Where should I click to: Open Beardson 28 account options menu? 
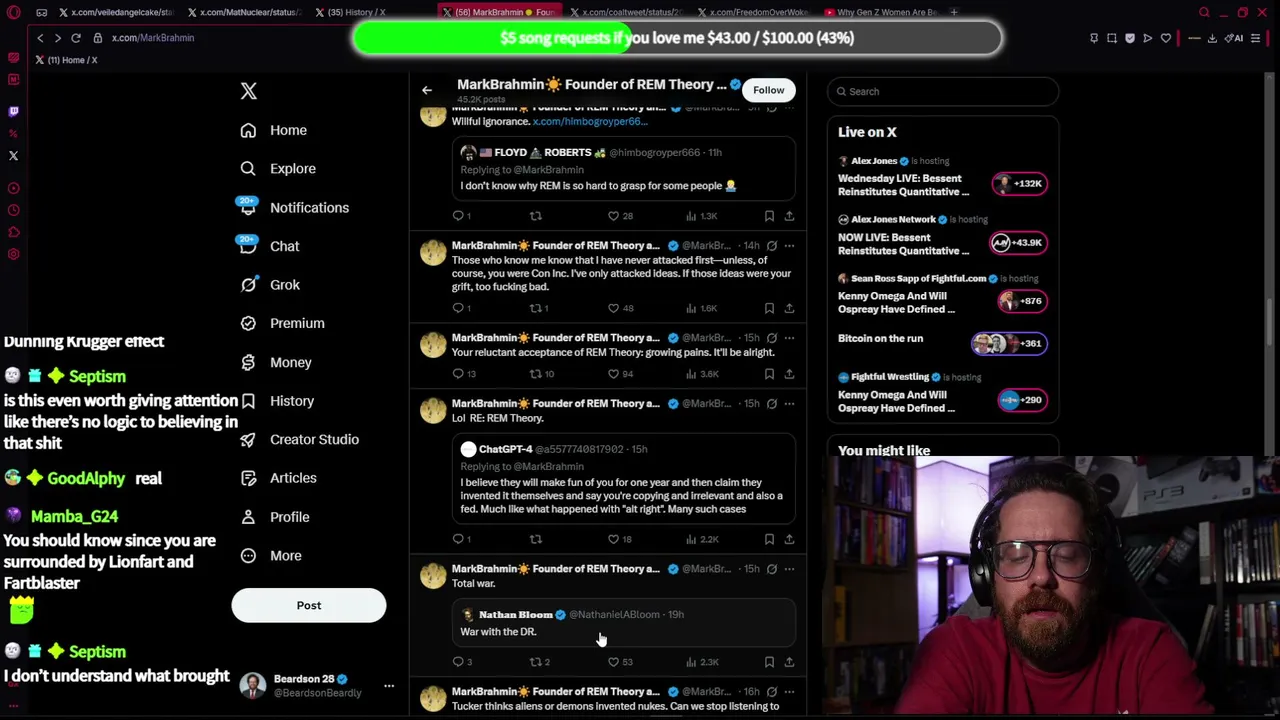(389, 686)
